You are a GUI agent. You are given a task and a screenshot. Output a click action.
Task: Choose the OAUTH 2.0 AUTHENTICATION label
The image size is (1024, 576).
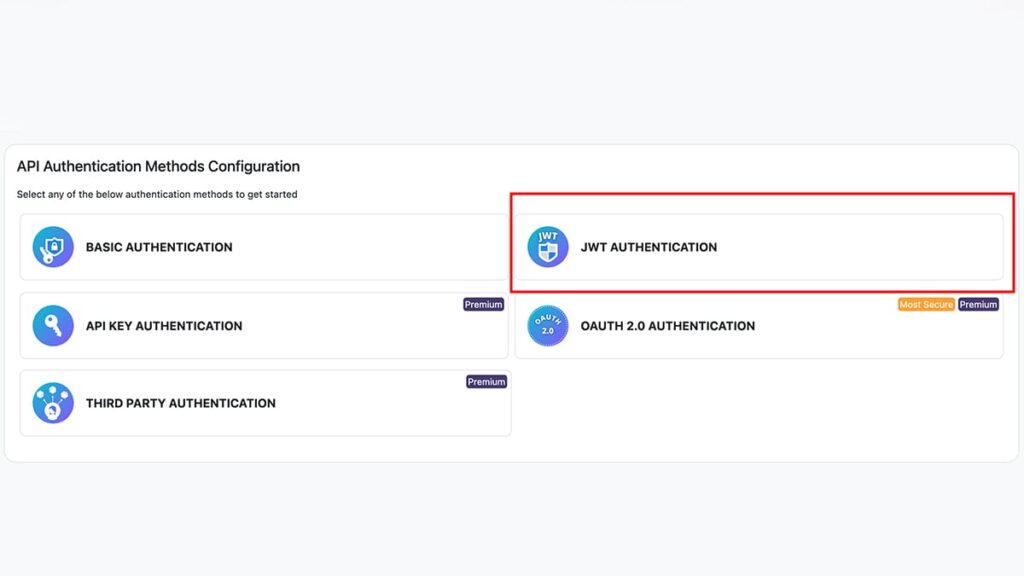point(667,326)
